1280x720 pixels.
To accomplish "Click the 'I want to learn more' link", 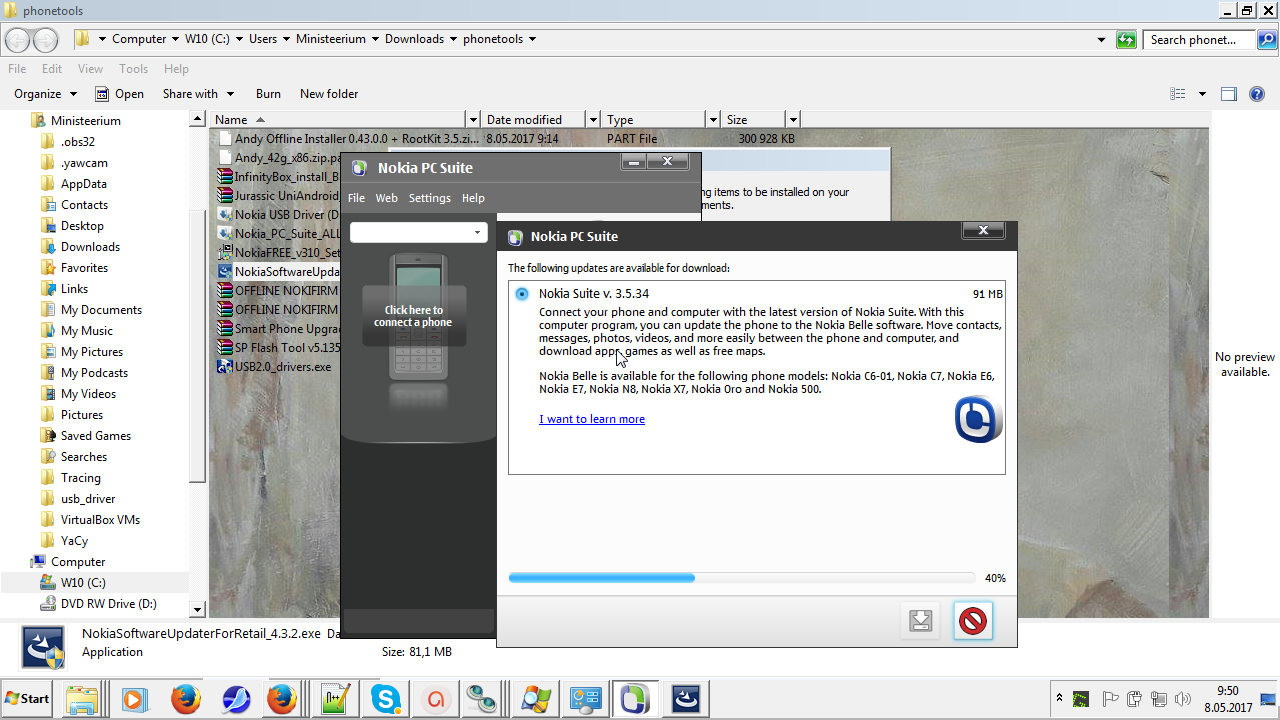I will point(592,419).
